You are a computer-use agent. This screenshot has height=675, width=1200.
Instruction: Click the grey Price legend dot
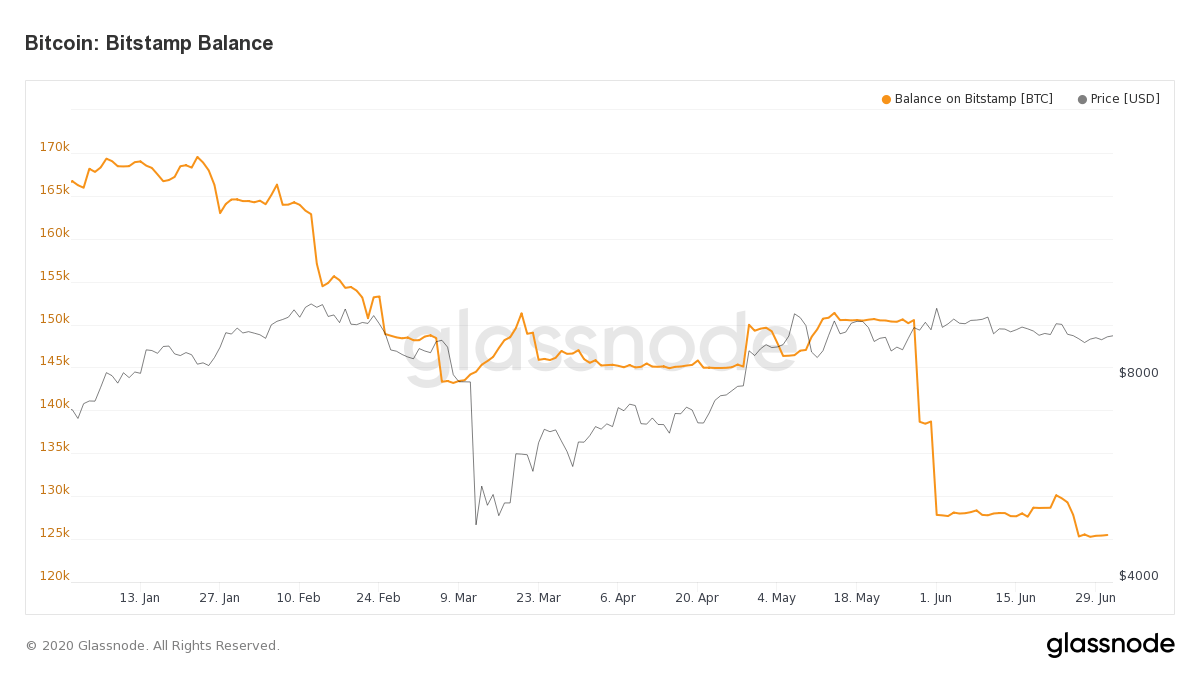point(1082,99)
